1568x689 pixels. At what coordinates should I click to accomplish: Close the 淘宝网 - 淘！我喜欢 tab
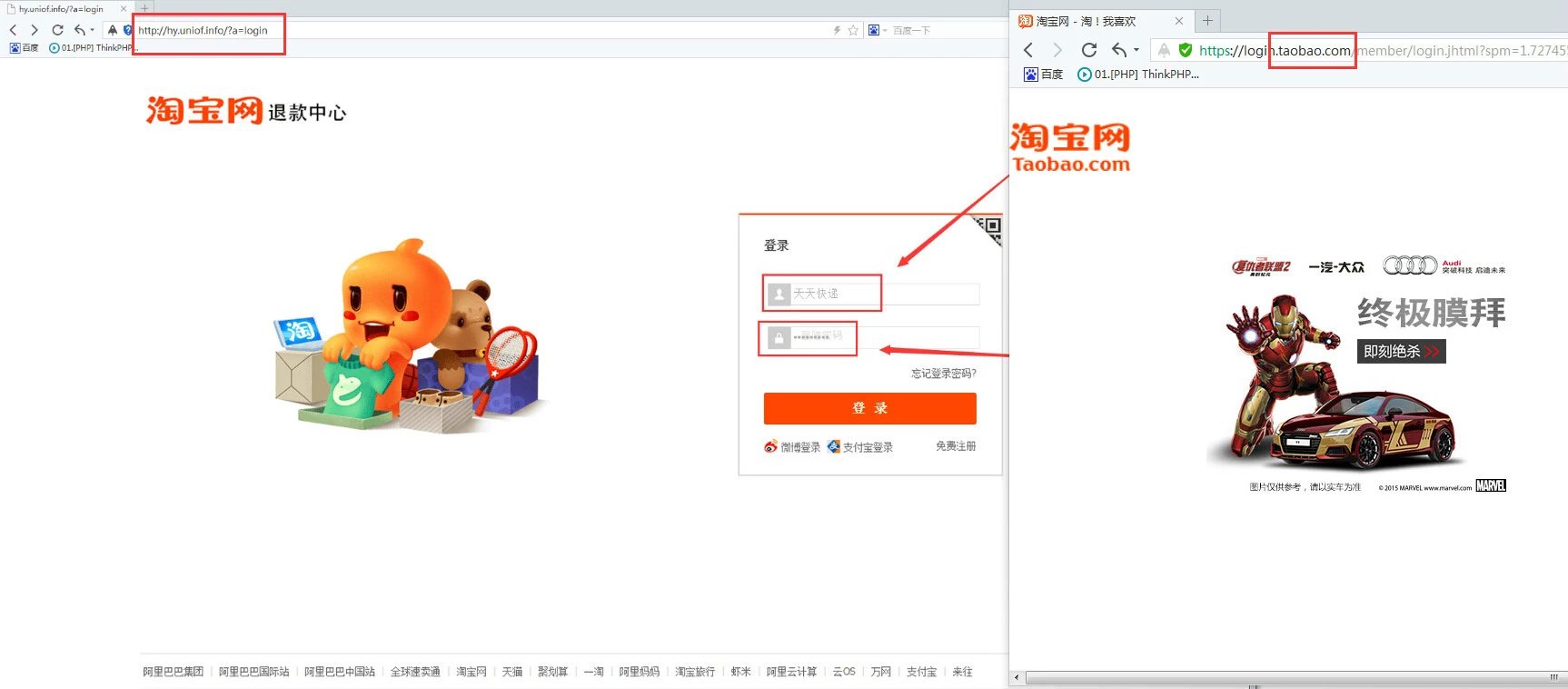1179,21
